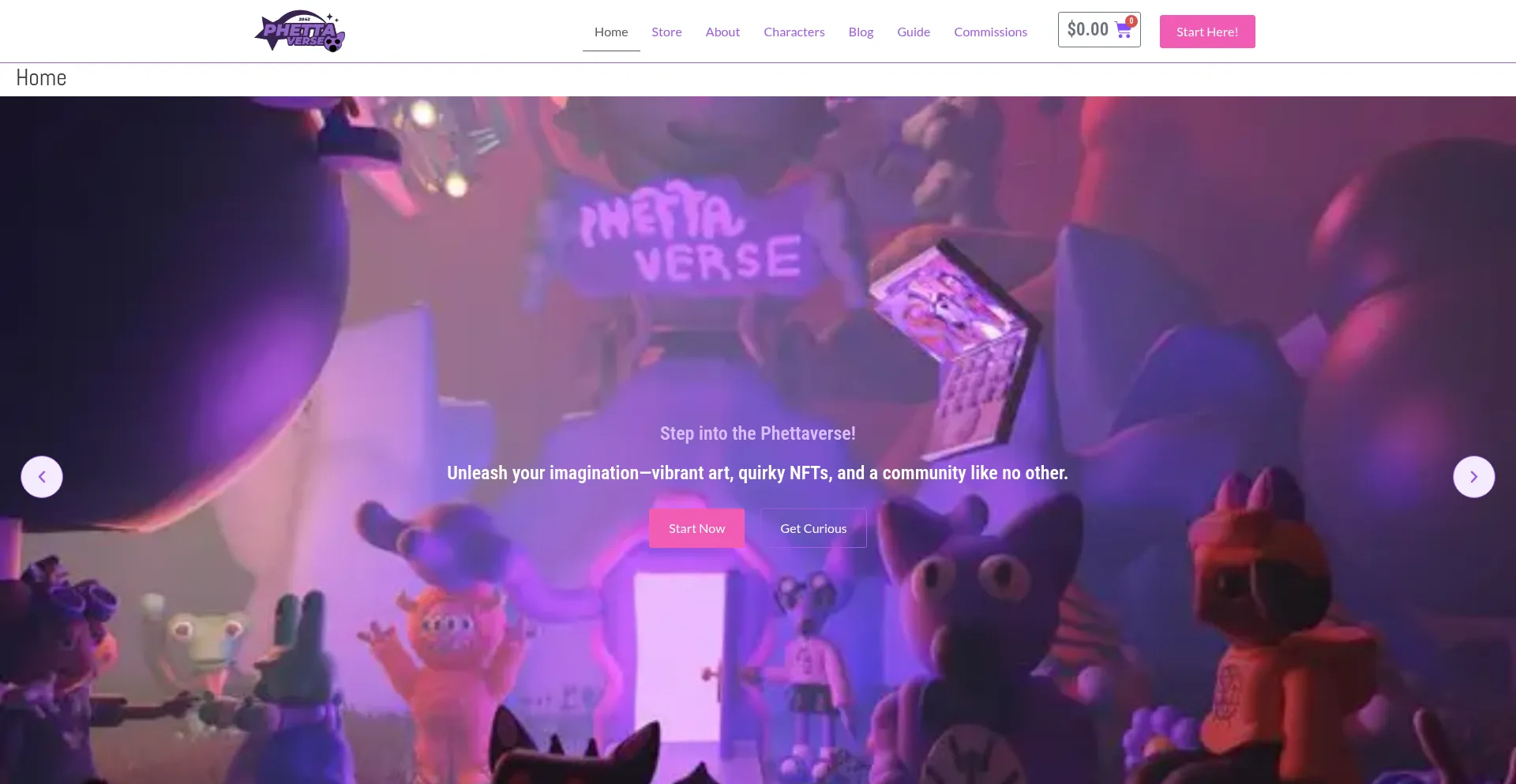1516x784 pixels.
Task: Open the Blog page
Action: click(x=861, y=32)
